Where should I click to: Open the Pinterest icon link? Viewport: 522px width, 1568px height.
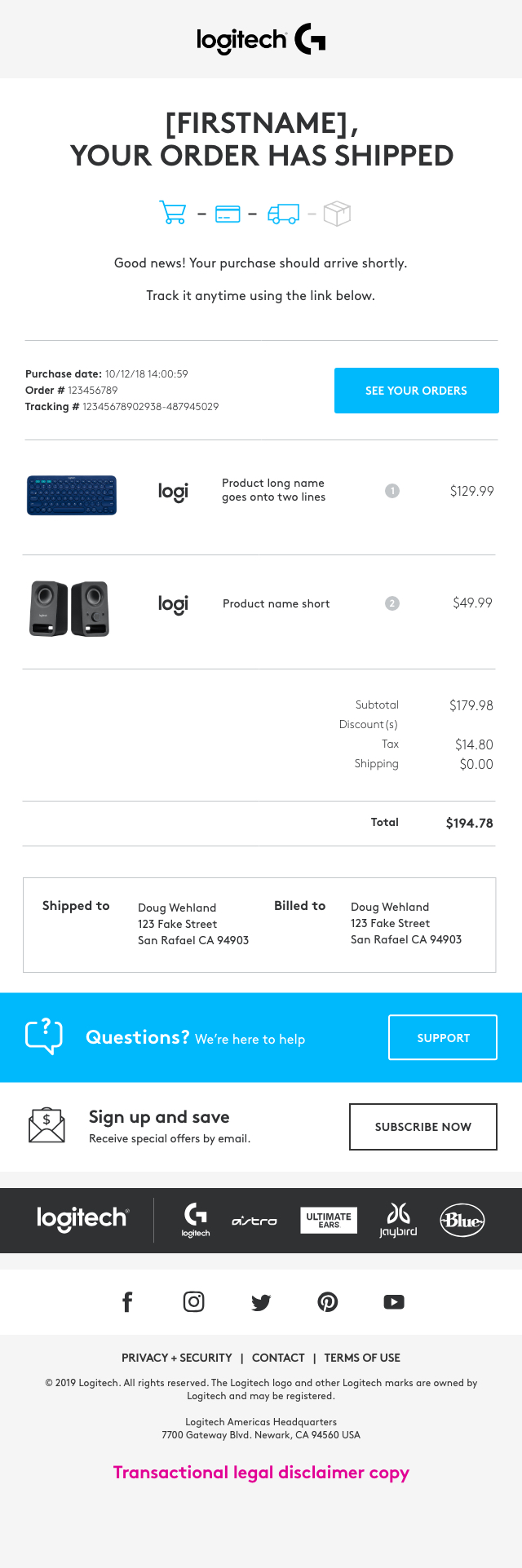pos(328,1302)
